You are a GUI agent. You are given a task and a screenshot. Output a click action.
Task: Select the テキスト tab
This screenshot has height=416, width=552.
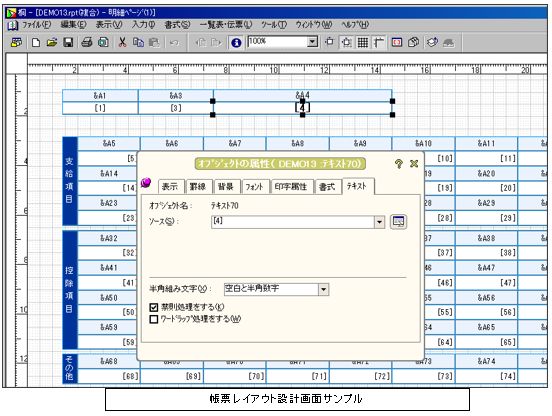pyautogui.click(x=357, y=186)
